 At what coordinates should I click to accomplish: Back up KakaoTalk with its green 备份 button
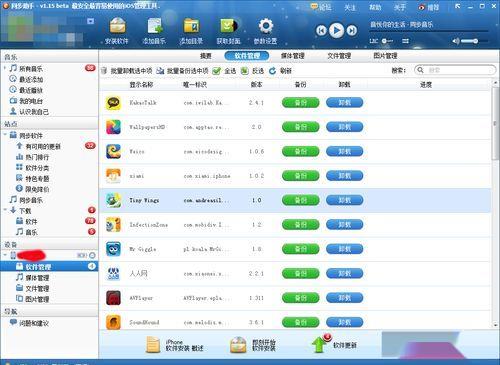pos(301,103)
